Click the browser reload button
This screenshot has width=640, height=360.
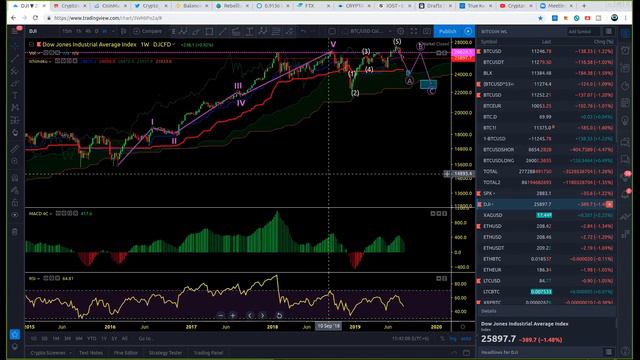[x=35, y=18]
